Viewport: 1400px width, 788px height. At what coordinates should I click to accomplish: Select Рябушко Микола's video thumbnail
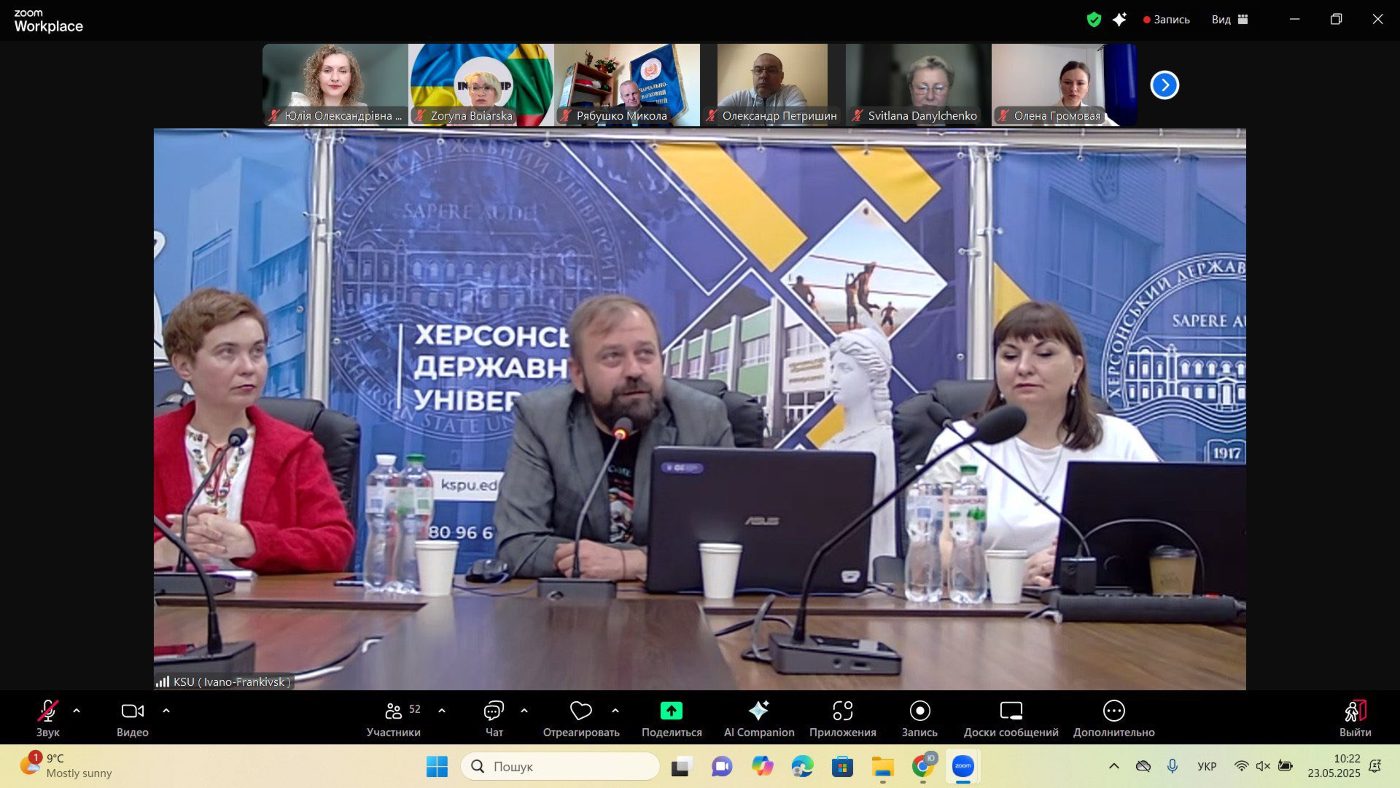(x=627, y=85)
